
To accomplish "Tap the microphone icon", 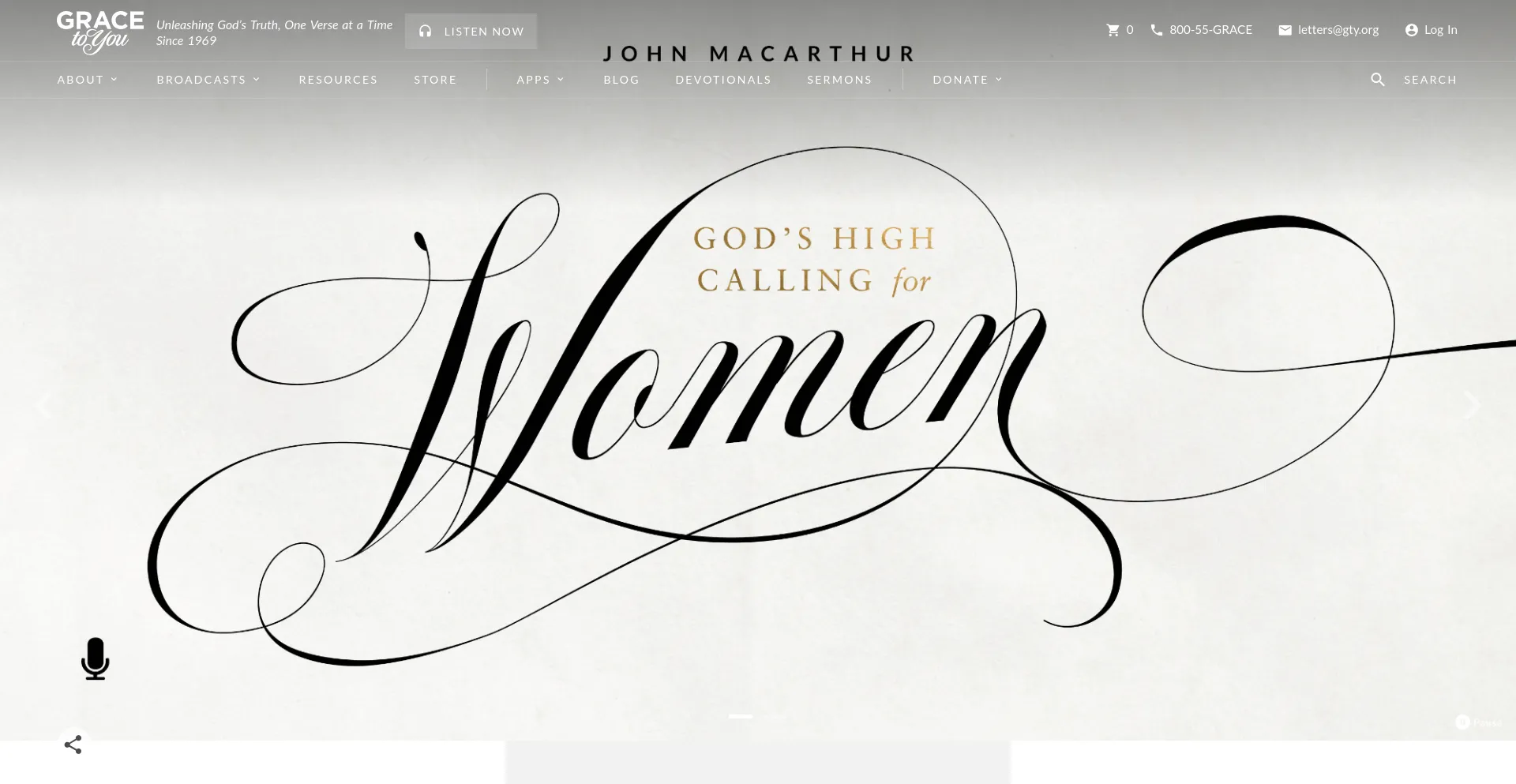I will (96, 658).
